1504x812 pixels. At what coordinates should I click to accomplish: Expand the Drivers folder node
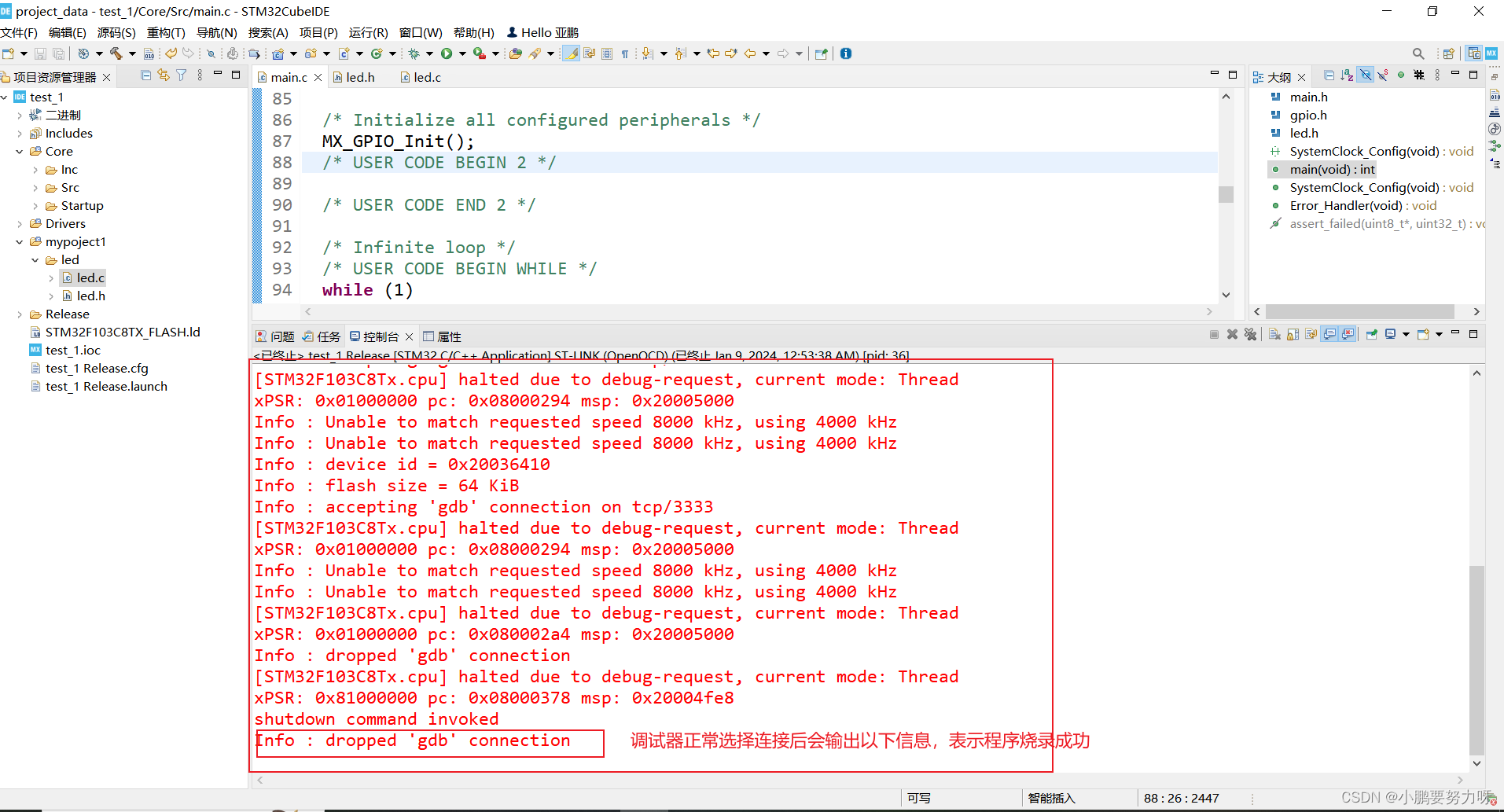(x=20, y=224)
